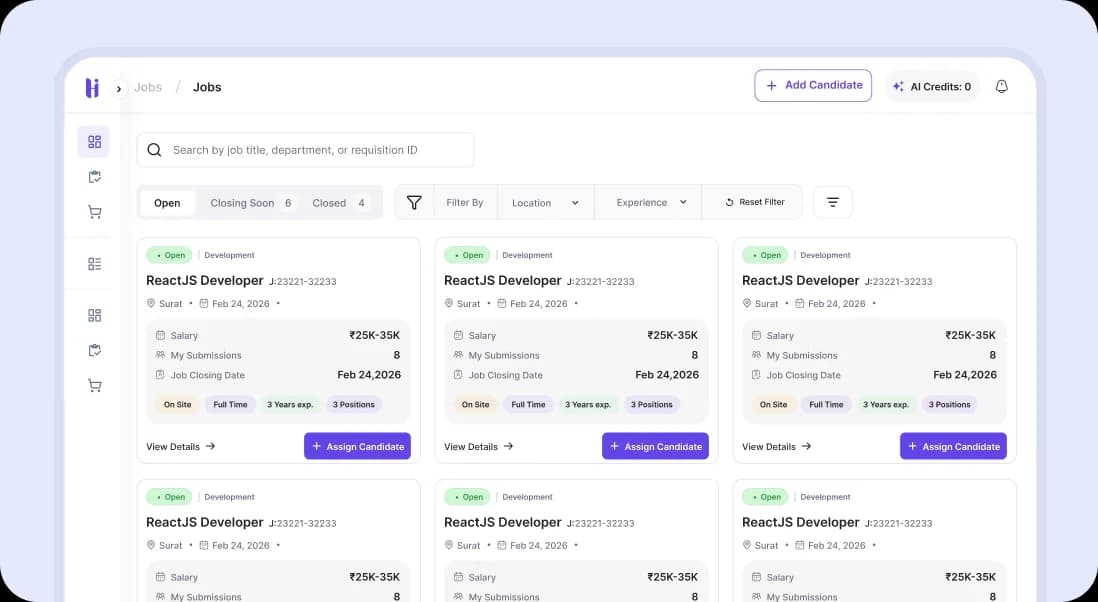Click the app logo in the header
Image resolution: width=1098 pixels, height=602 pixels.
tap(92, 88)
